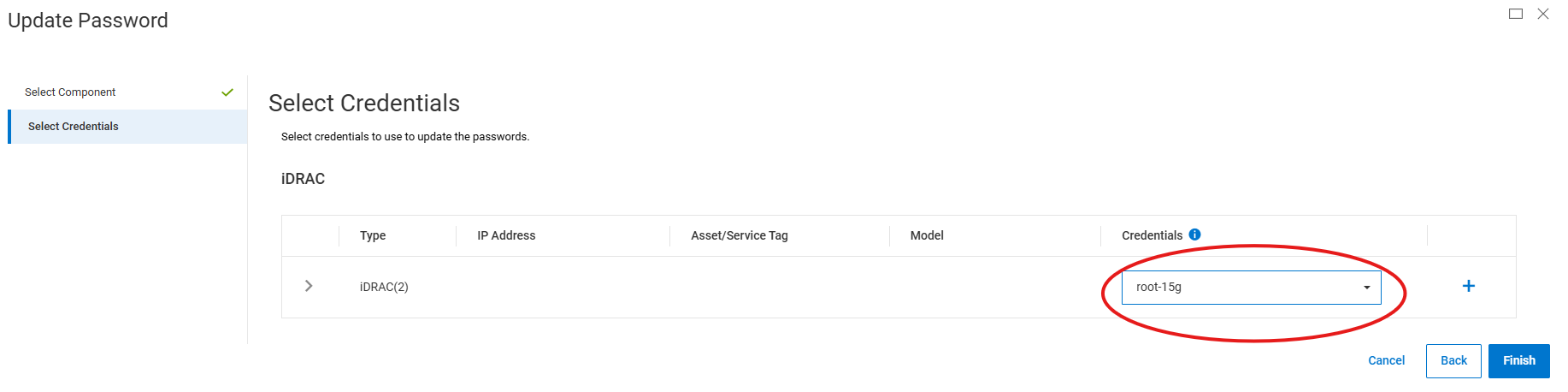
Task: Expand the iDRAC(2) row chevron
Action: tap(309, 286)
